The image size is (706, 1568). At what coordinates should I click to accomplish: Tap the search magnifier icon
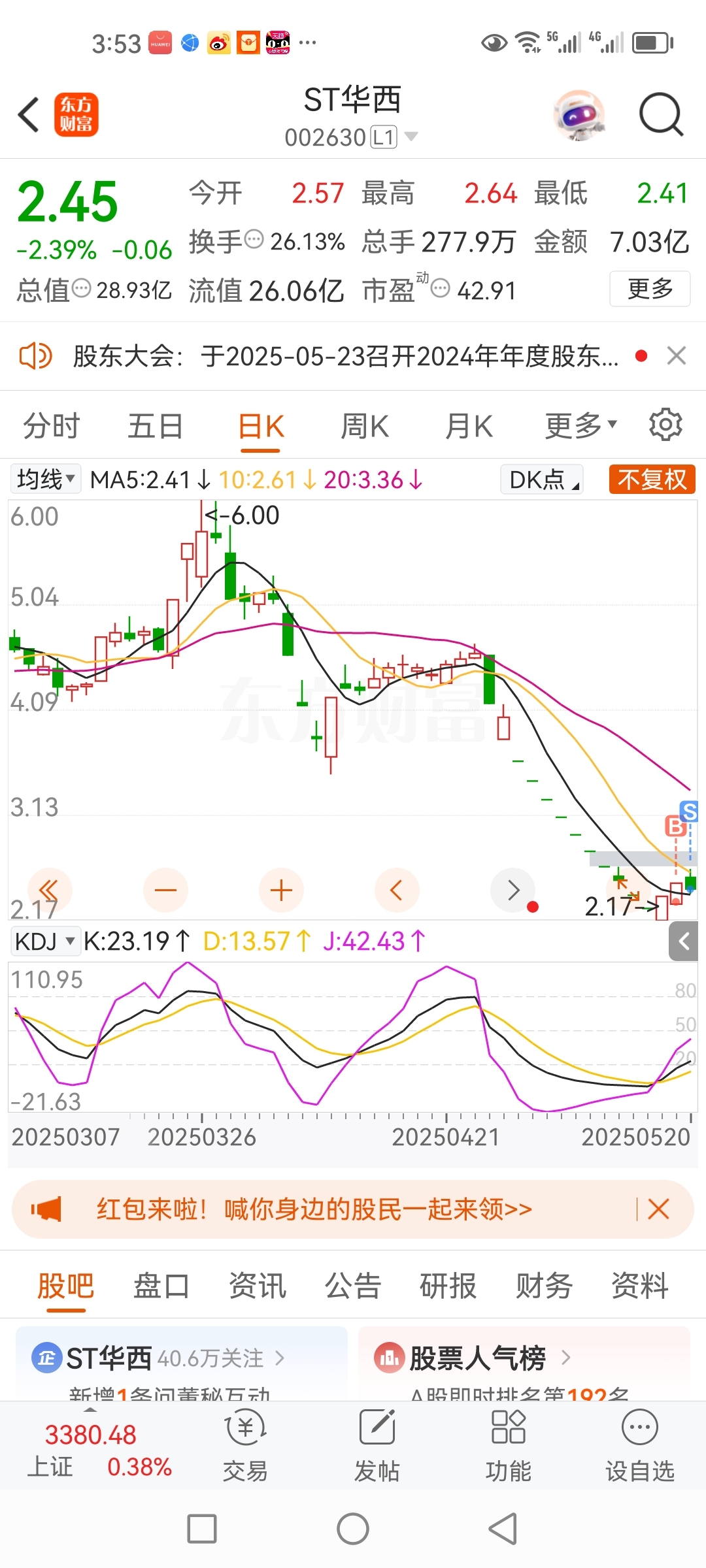tap(661, 115)
